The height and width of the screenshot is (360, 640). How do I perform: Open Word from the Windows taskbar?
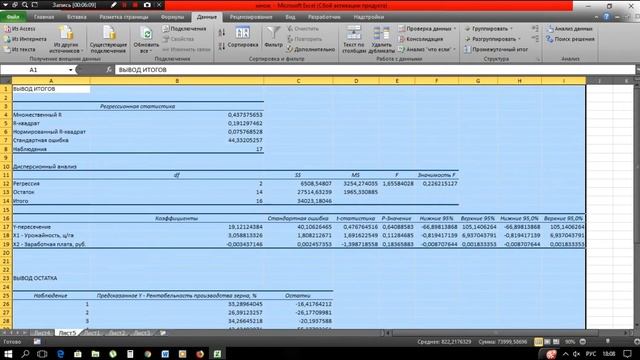[165, 354]
